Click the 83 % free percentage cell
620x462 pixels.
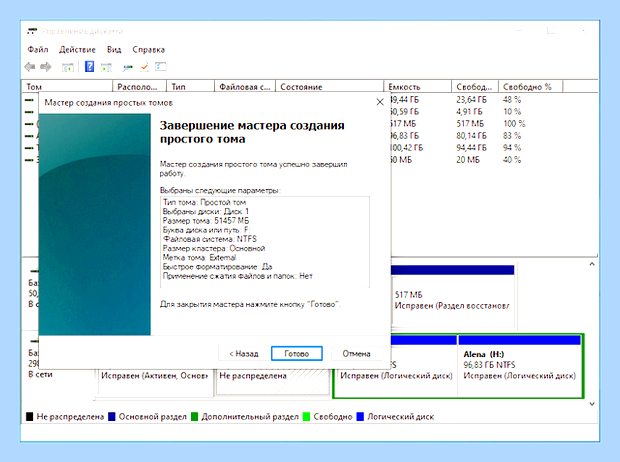click(x=512, y=136)
